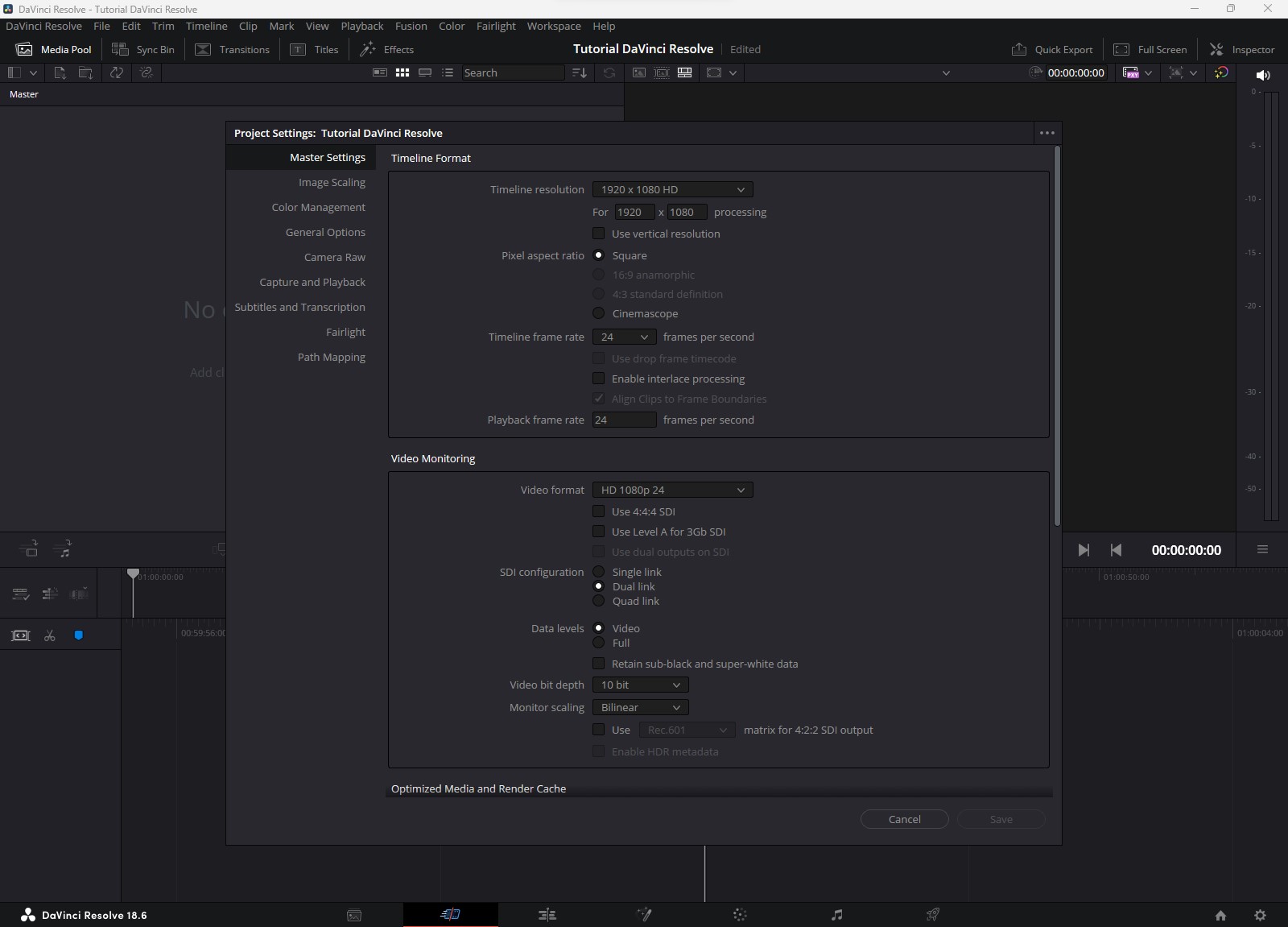1288x927 pixels.
Task: Open the Workspace menu
Action: (x=554, y=26)
